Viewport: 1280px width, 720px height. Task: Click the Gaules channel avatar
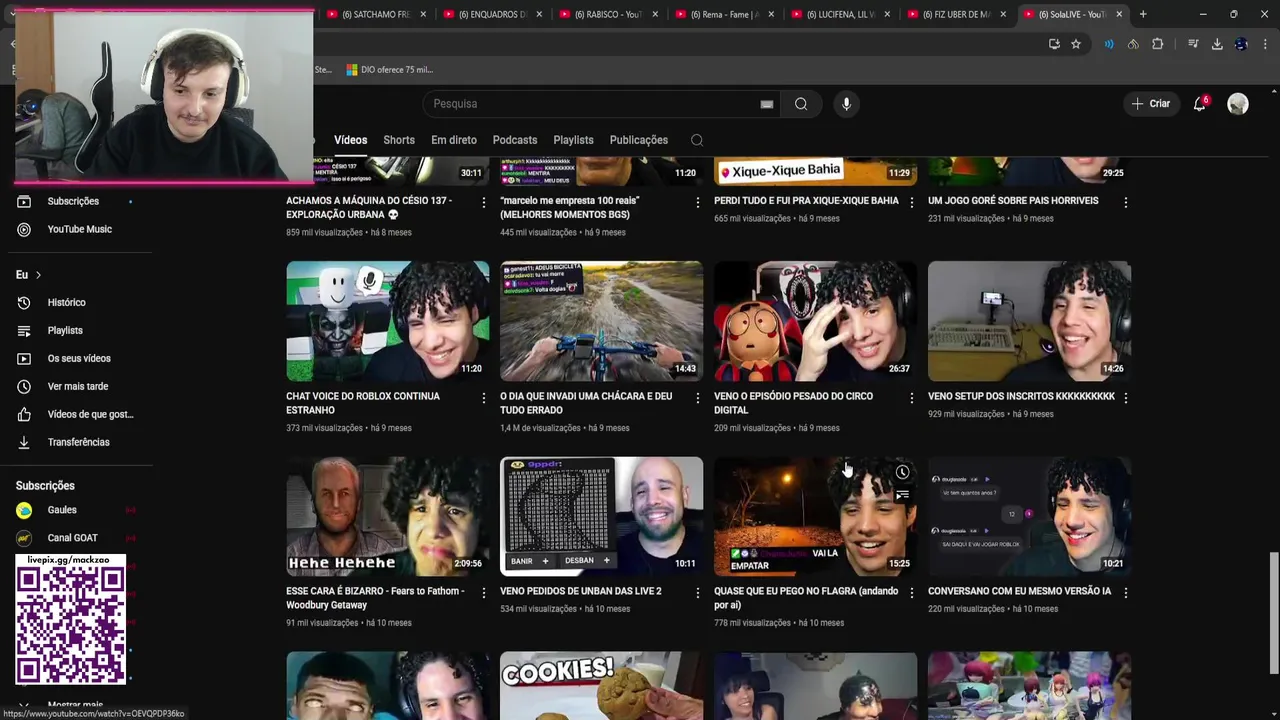(24, 510)
